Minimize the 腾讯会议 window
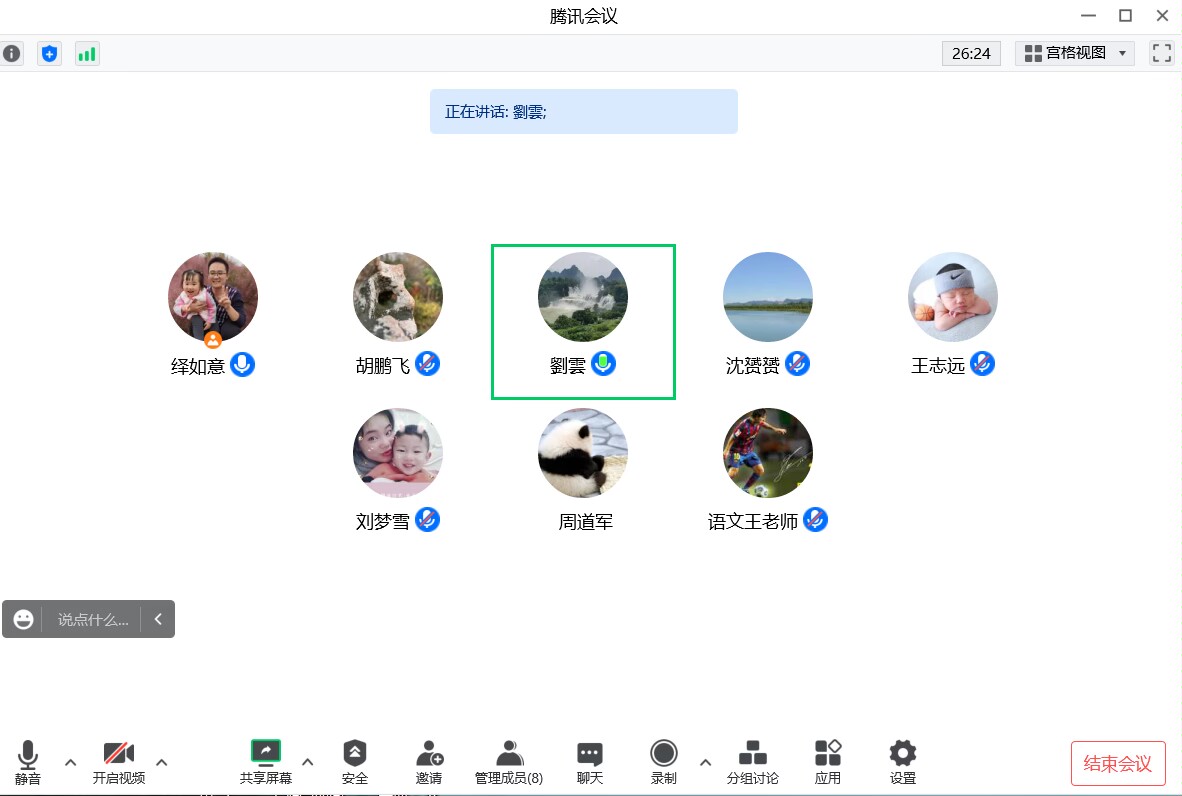The height and width of the screenshot is (796, 1182). click(x=1089, y=15)
